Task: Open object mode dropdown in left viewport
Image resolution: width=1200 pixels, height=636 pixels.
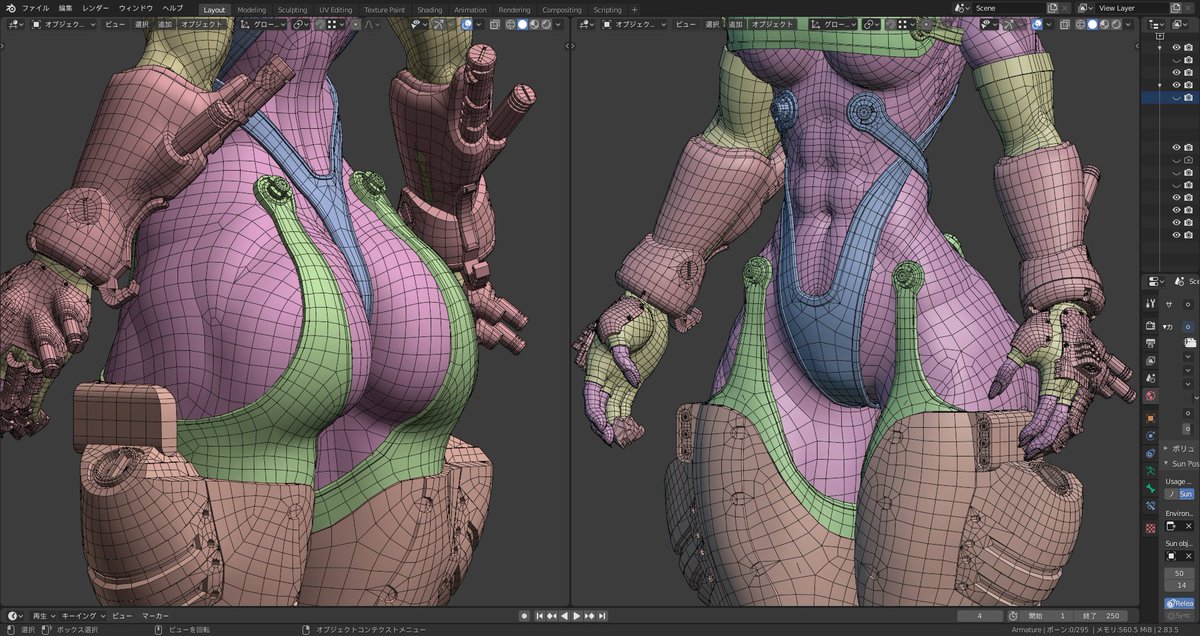Action: point(65,24)
